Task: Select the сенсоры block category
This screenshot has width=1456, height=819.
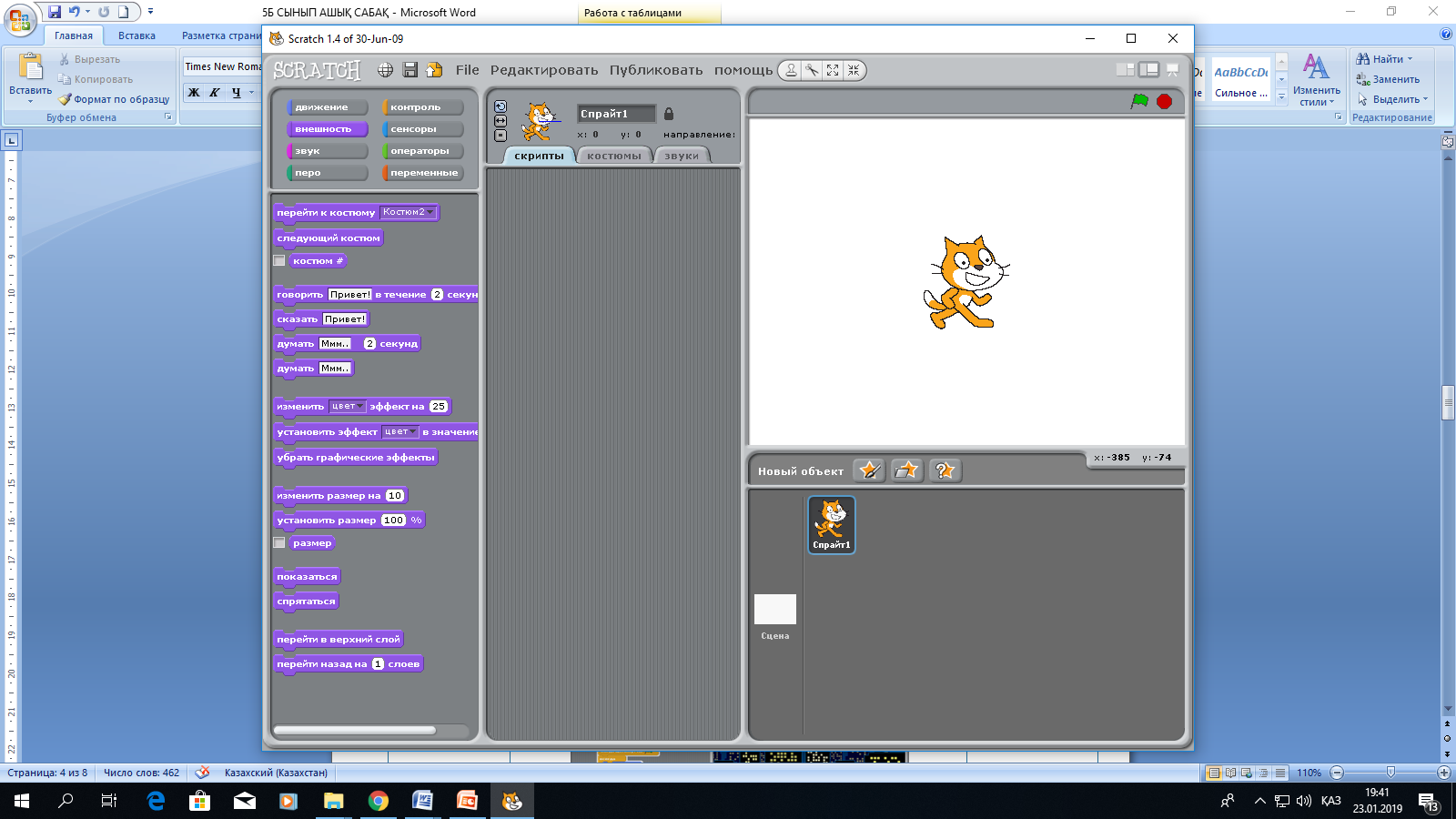Action: 423,129
